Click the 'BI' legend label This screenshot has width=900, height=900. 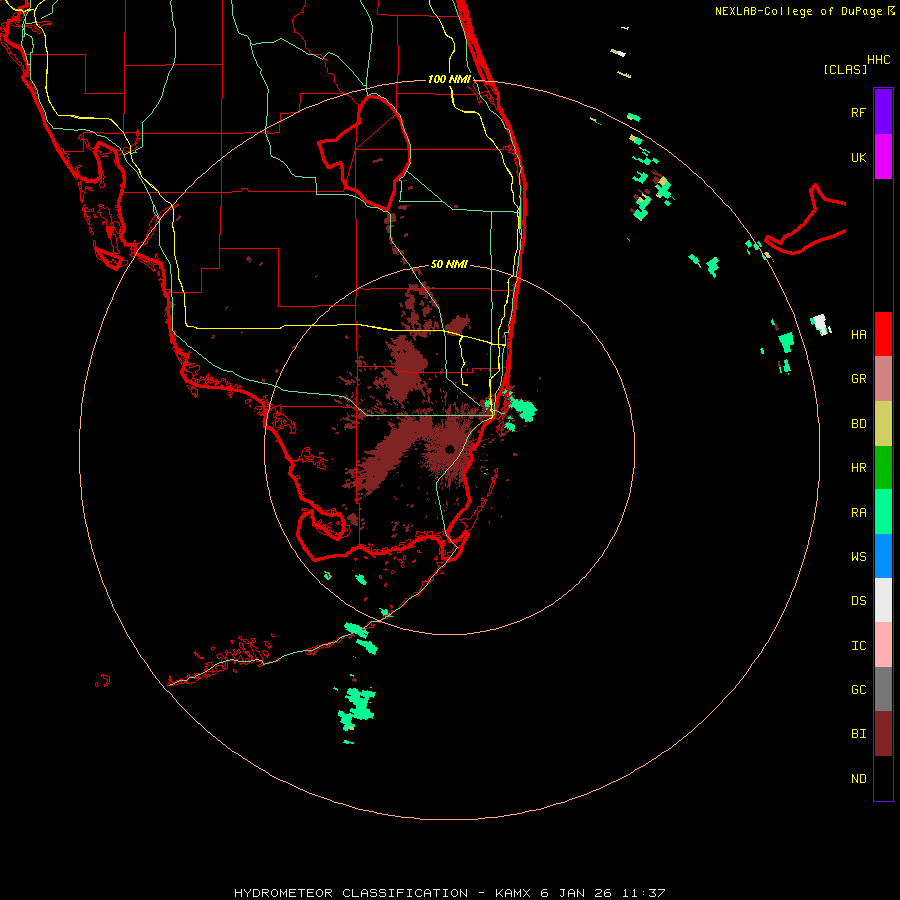tap(858, 734)
